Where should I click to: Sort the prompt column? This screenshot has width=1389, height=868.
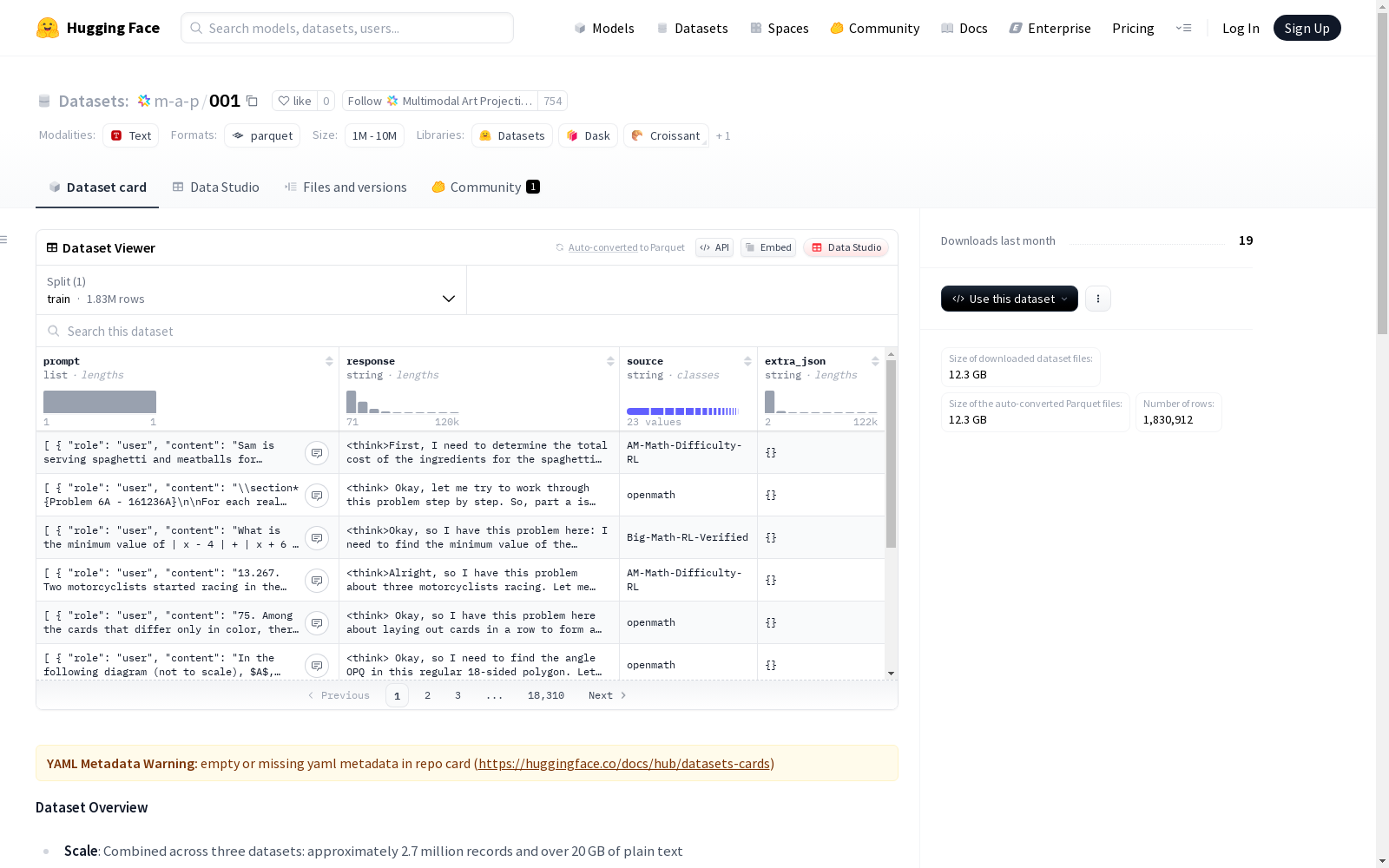329,361
